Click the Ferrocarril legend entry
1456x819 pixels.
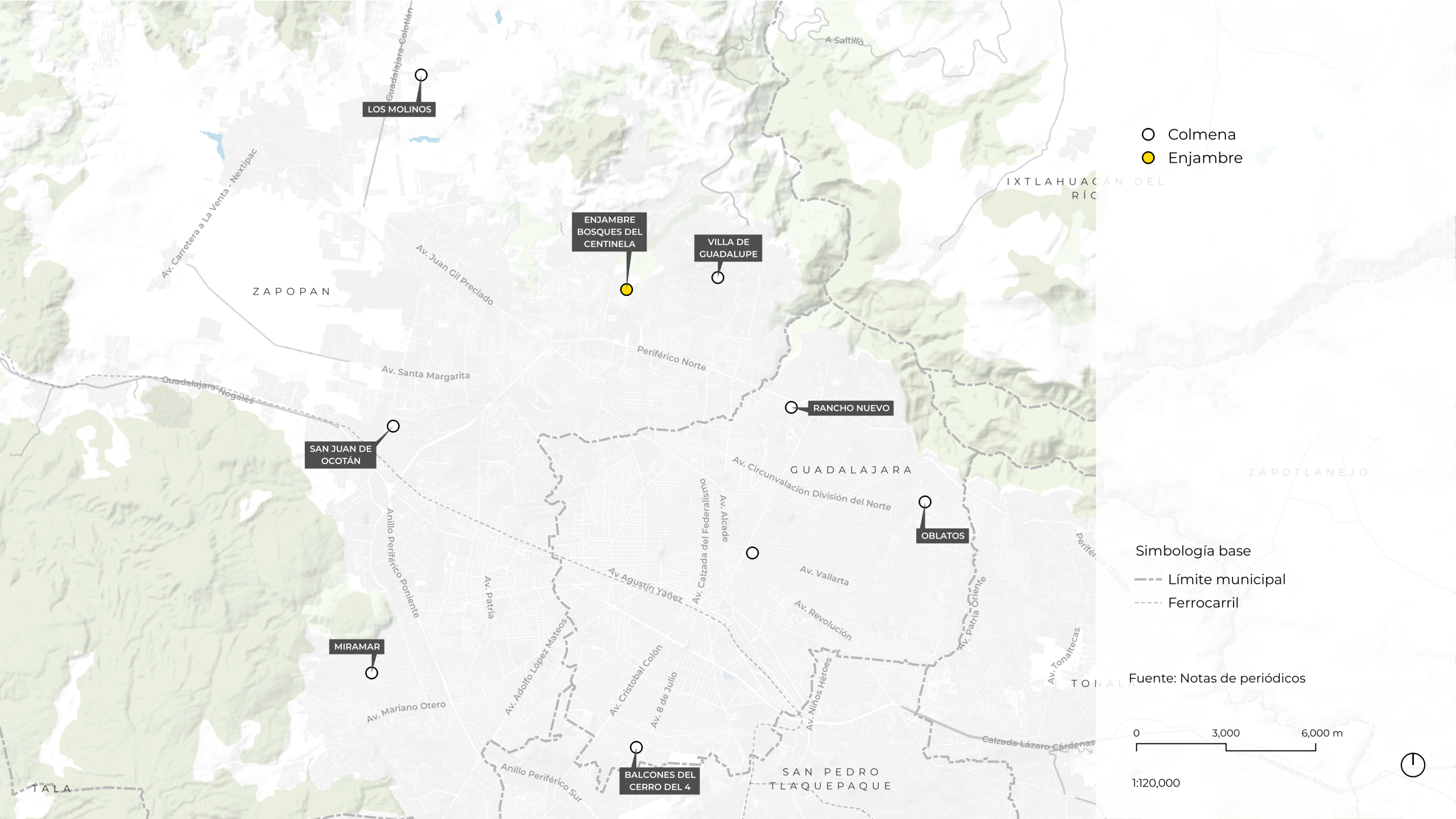[1203, 603]
